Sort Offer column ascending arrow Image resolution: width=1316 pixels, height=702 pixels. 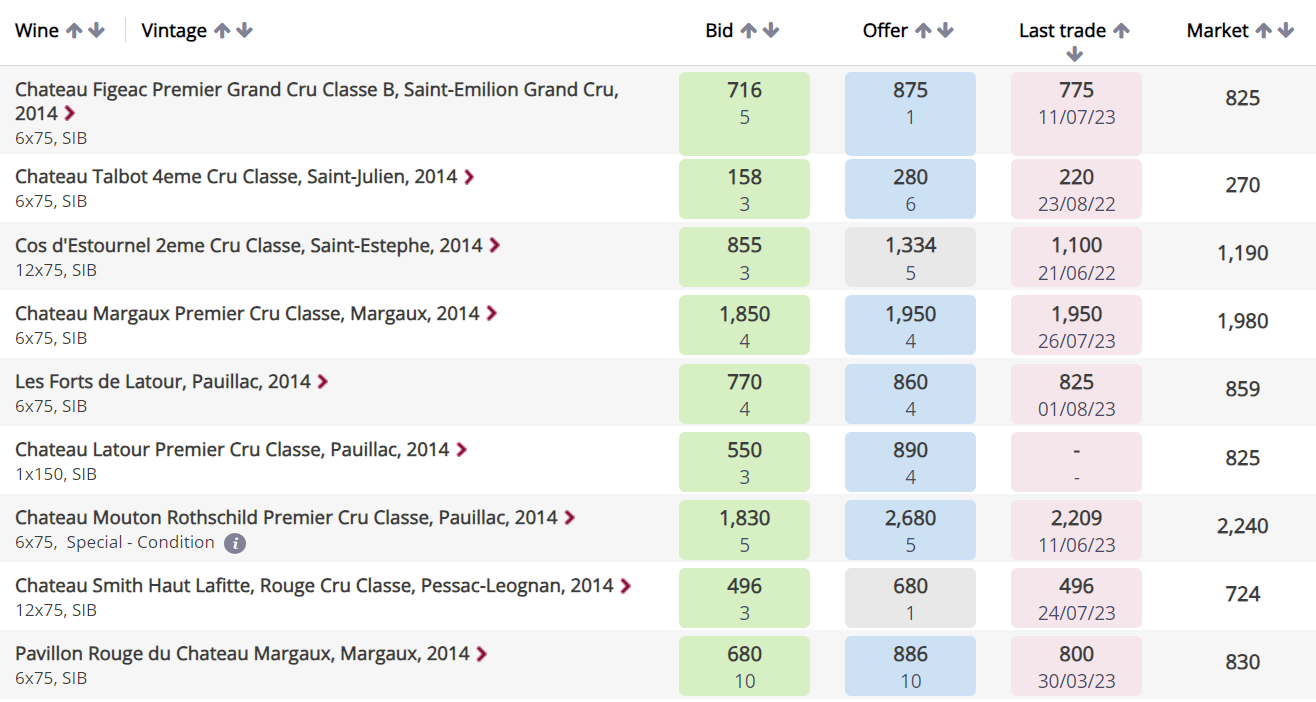tap(923, 31)
